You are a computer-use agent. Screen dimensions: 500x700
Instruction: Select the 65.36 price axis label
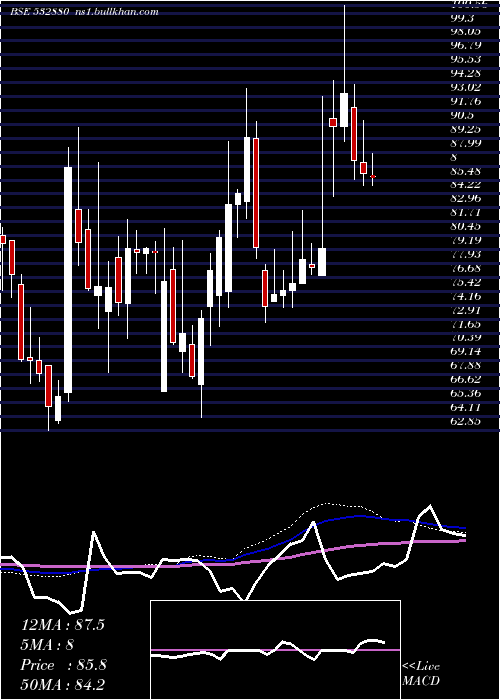coord(466,393)
